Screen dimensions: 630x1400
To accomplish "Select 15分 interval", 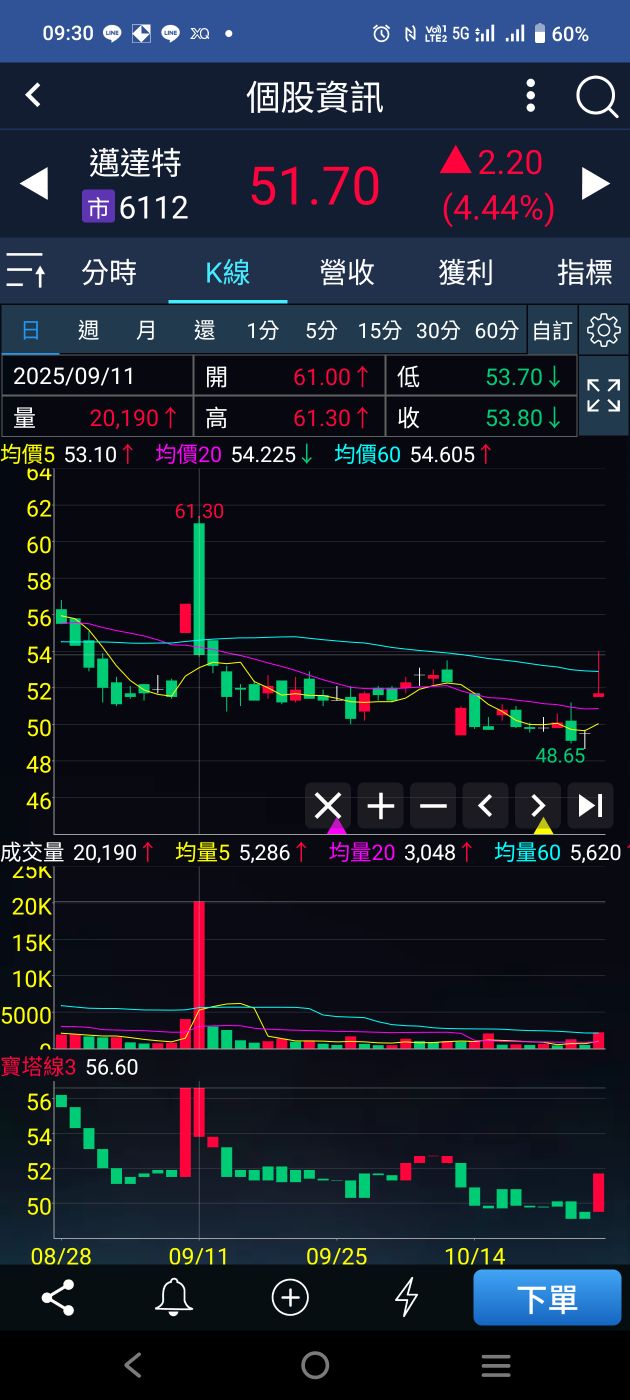I will point(379,330).
